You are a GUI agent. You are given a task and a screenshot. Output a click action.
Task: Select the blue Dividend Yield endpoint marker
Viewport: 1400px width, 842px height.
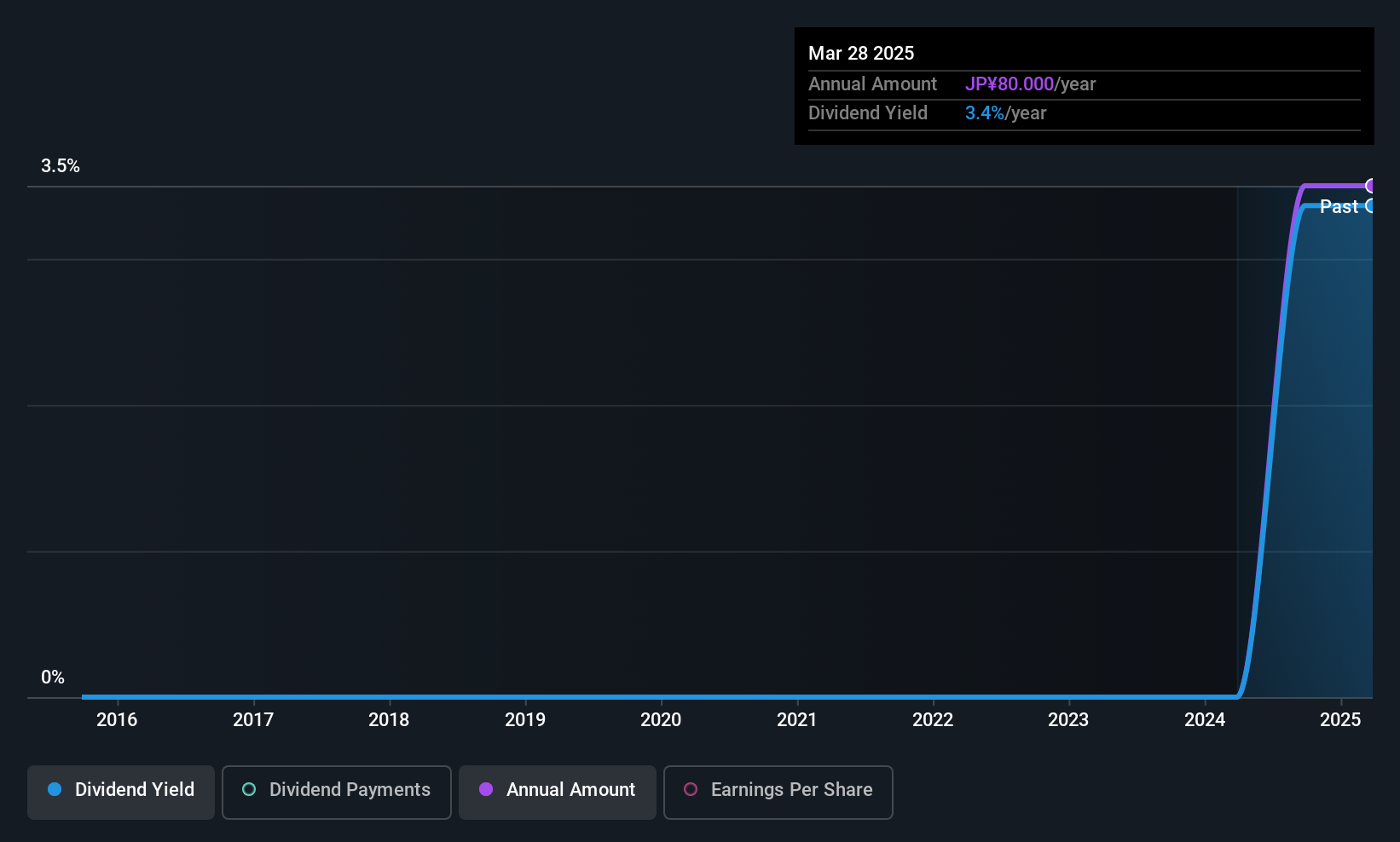tap(1370, 205)
